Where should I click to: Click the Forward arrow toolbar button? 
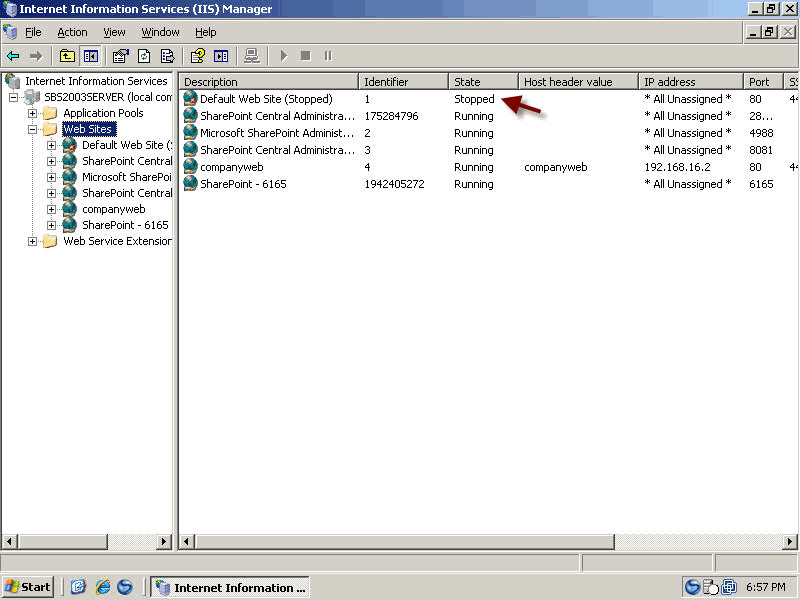tap(36, 56)
